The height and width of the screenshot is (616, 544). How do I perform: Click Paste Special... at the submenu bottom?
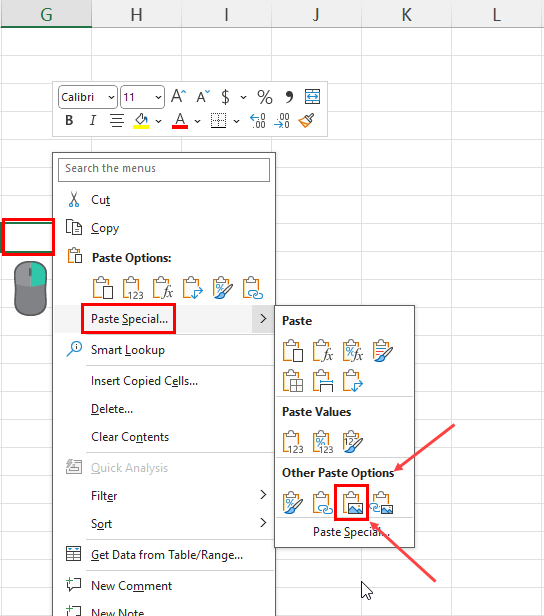click(x=351, y=532)
